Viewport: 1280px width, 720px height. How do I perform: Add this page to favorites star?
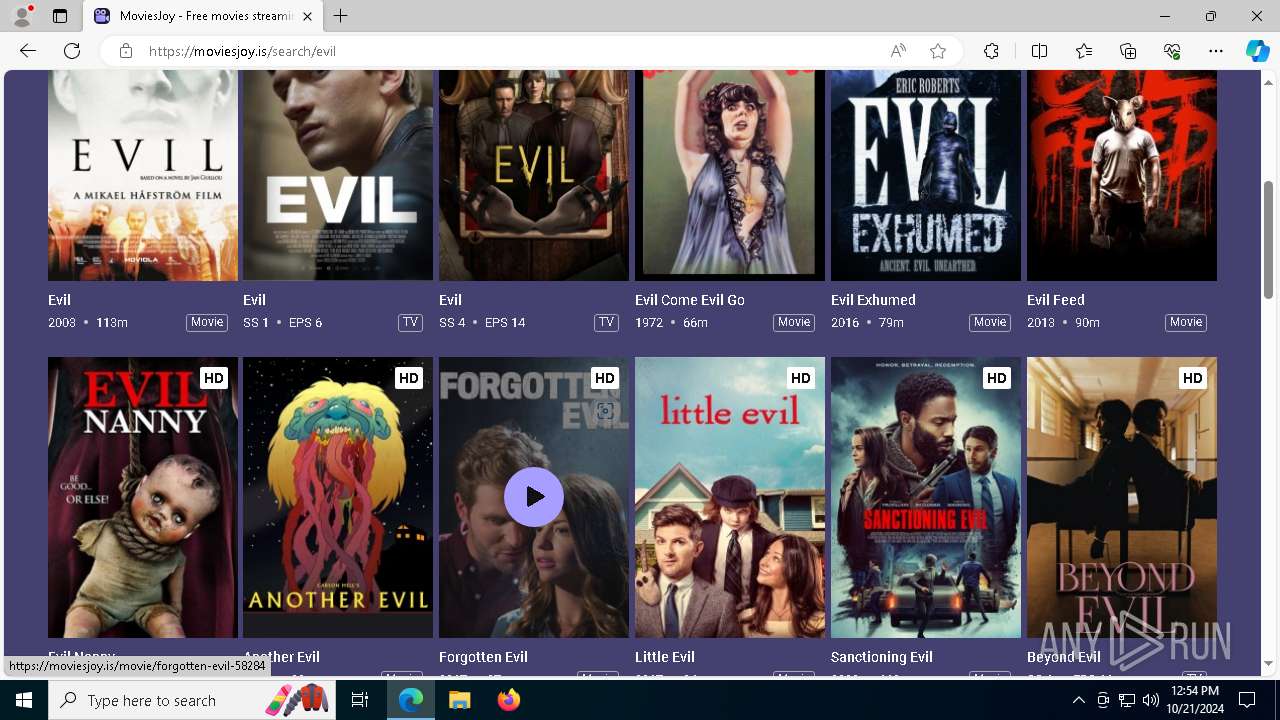pyautogui.click(x=938, y=51)
